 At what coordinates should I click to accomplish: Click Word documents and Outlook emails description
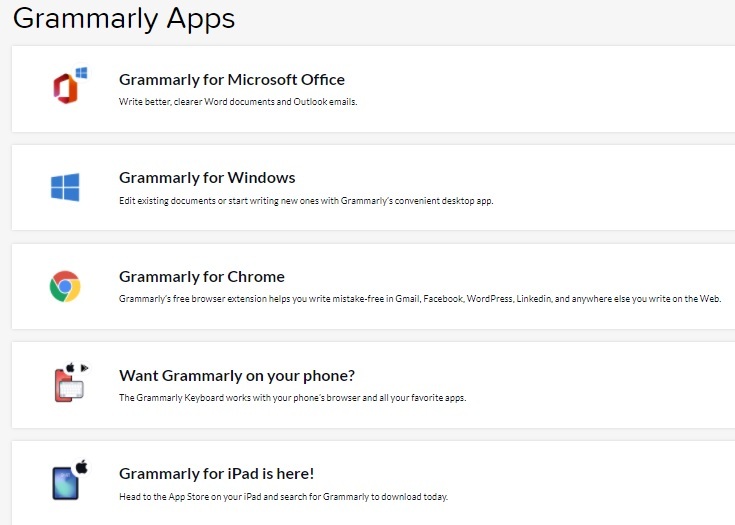pyautogui.click(x=238, y=102)
